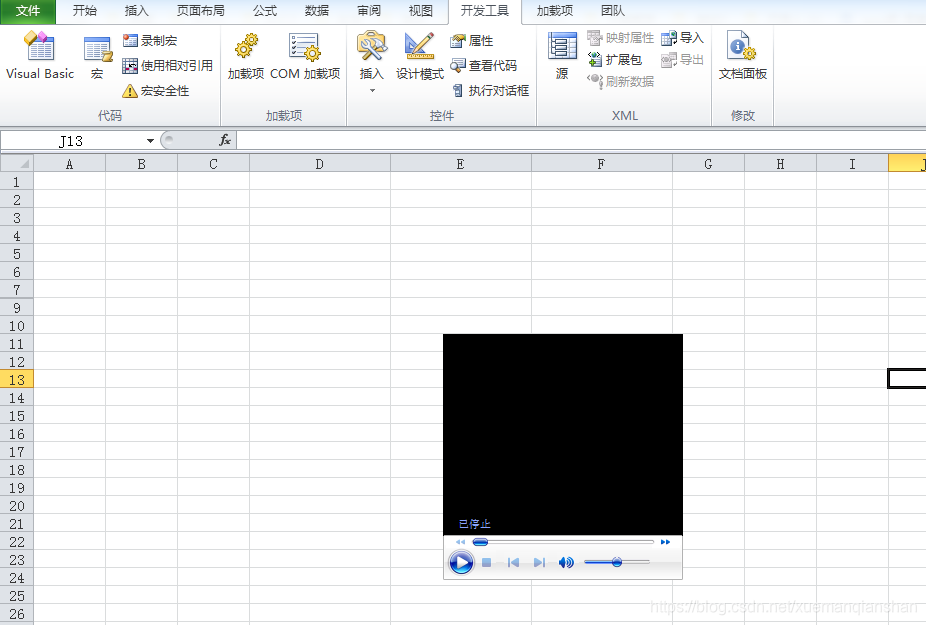The height and width of the screenshot is (625, 926).
Task: Select column F header
Action: click(x=601, y=164)
